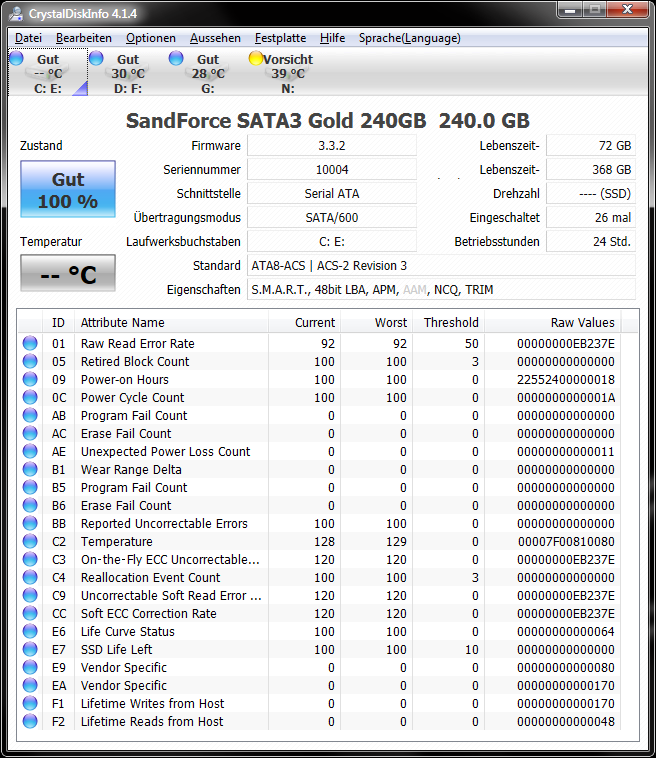Image resolution: width=657 pixels, height=758 pixels.
Task: Click status icon for Reallocation Event Count
Action: [30, 577]
